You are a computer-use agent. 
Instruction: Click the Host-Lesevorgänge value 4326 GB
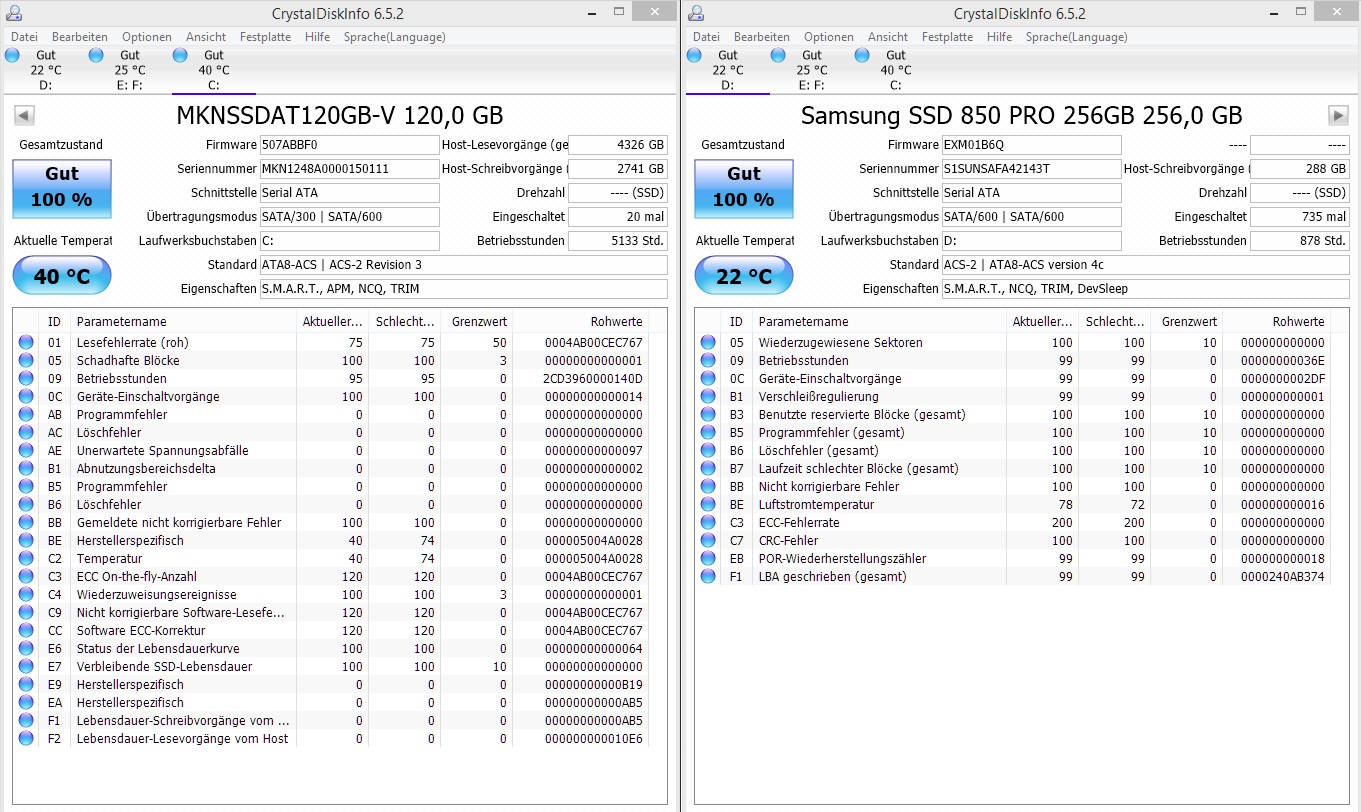coord(617,145)
